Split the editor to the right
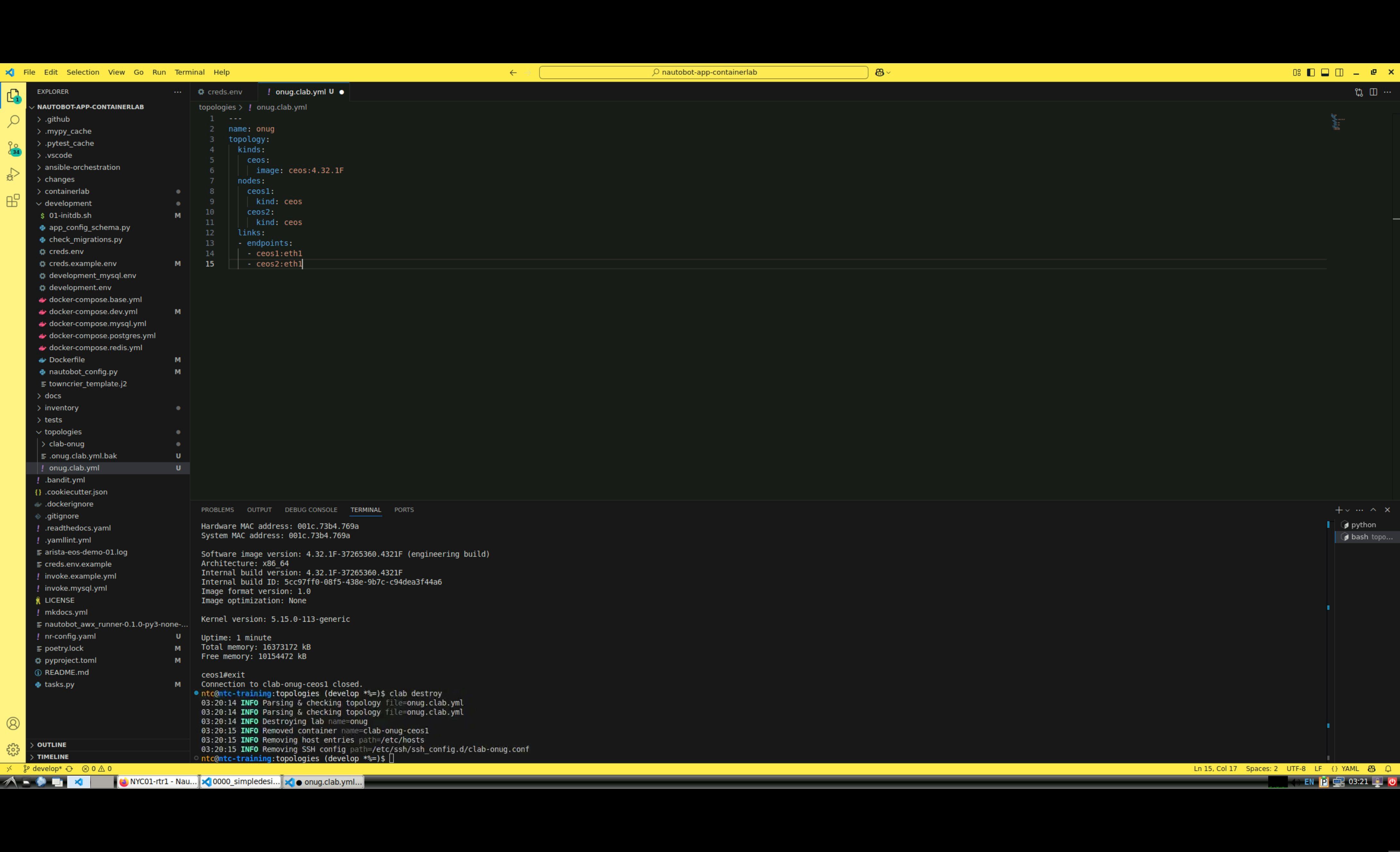 point(1373,92)
